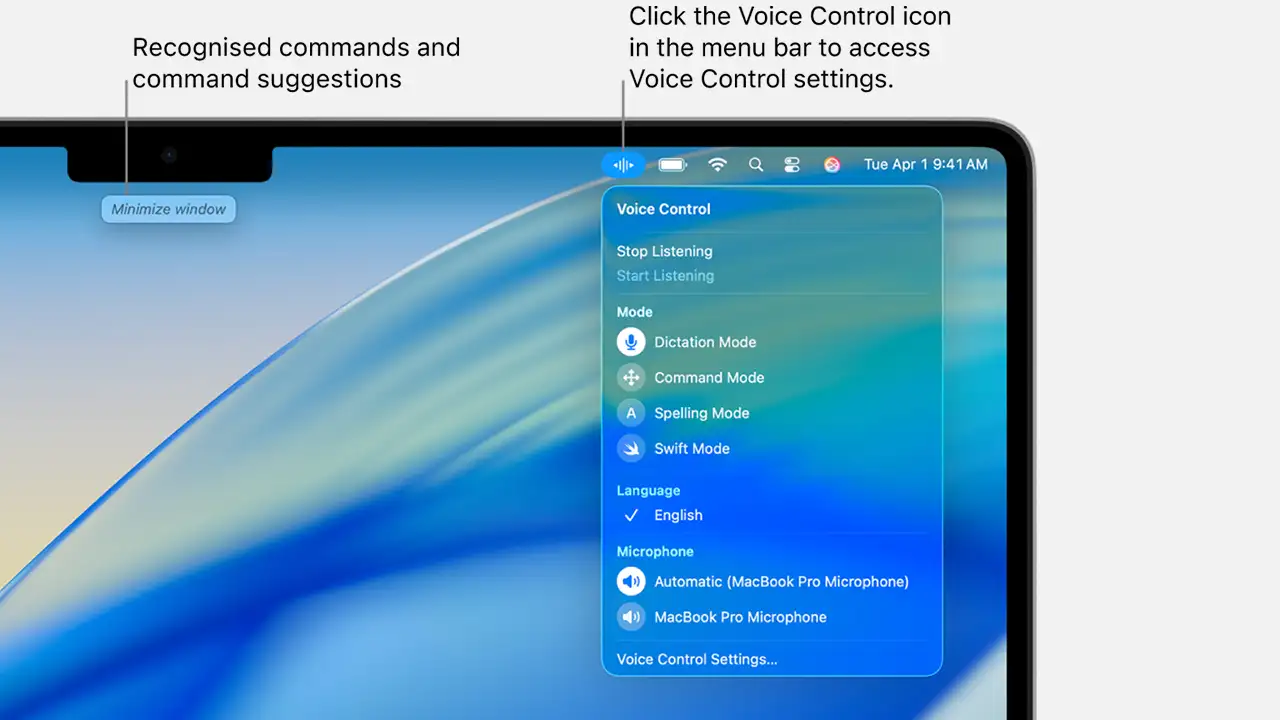Click the Wi-Fi icon in the menu bar
1280x720 pixels.
coord(717,164)
